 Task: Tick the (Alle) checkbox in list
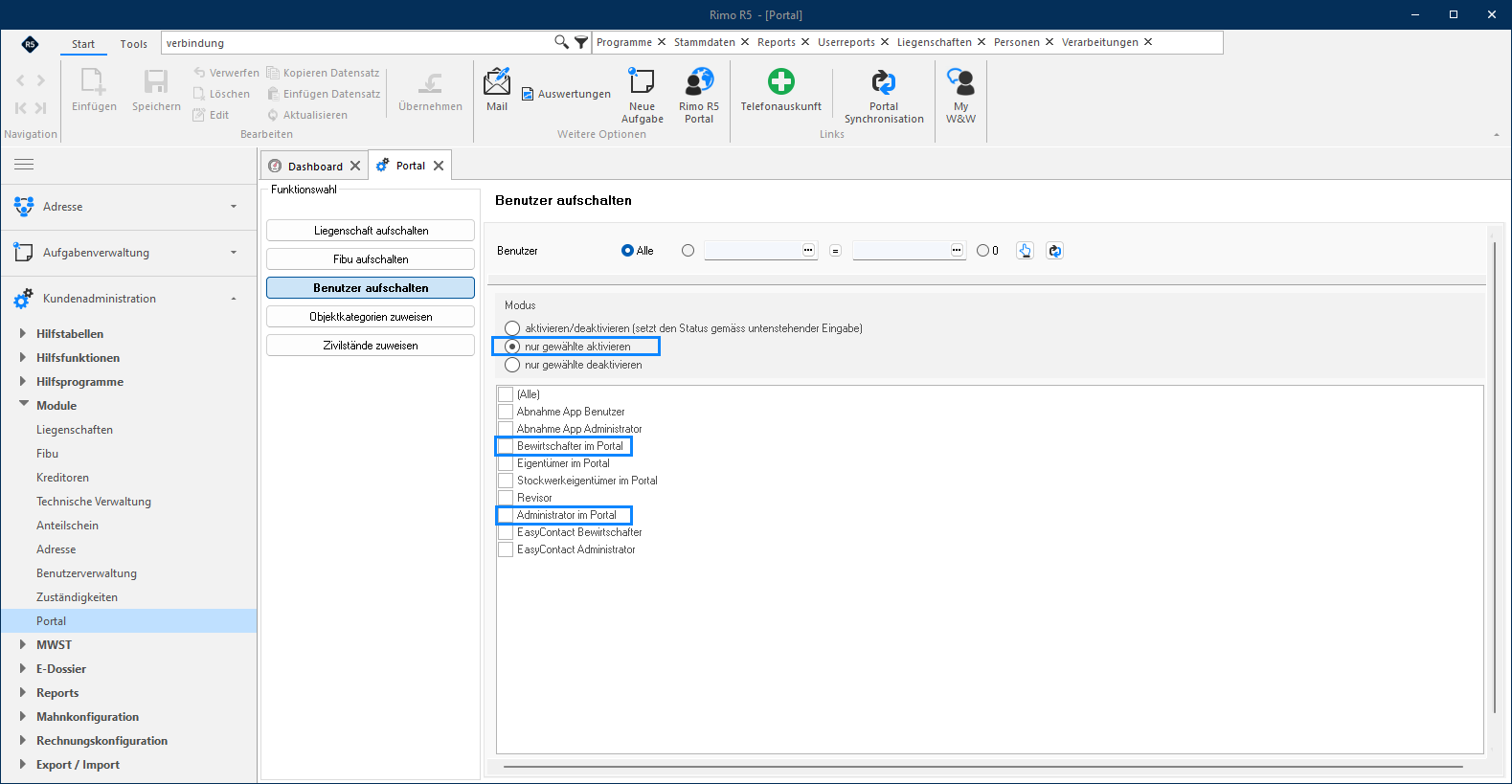pos(506,394)
